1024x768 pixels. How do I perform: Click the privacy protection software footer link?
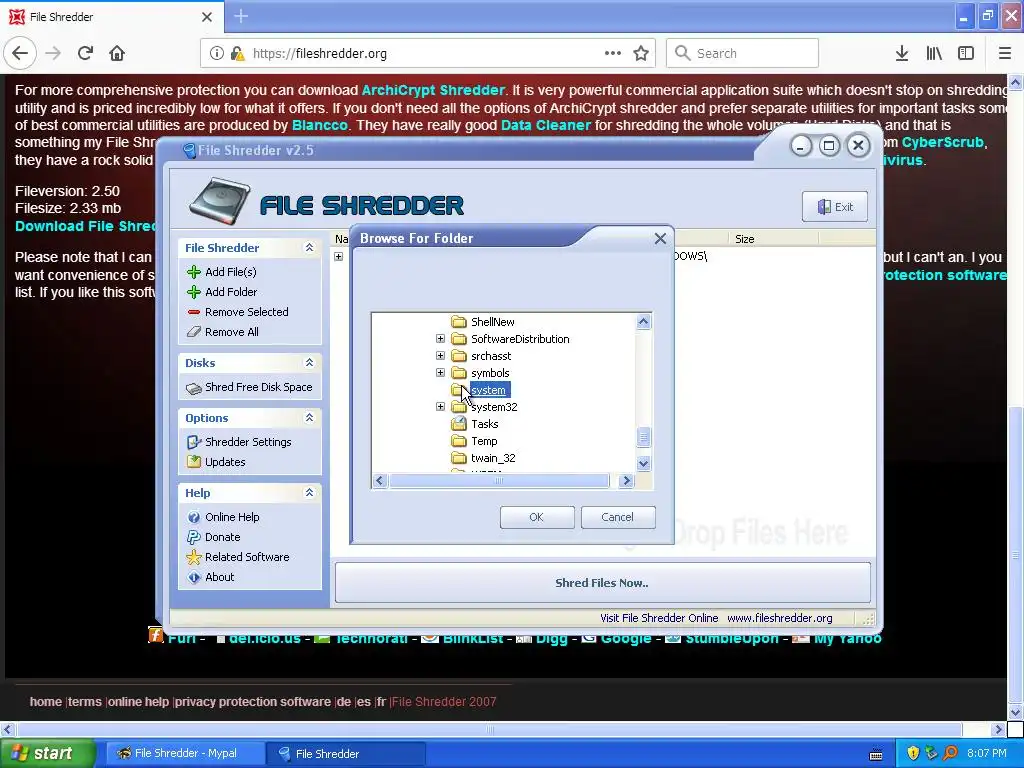pyautogui.click(x=253, y=701)
